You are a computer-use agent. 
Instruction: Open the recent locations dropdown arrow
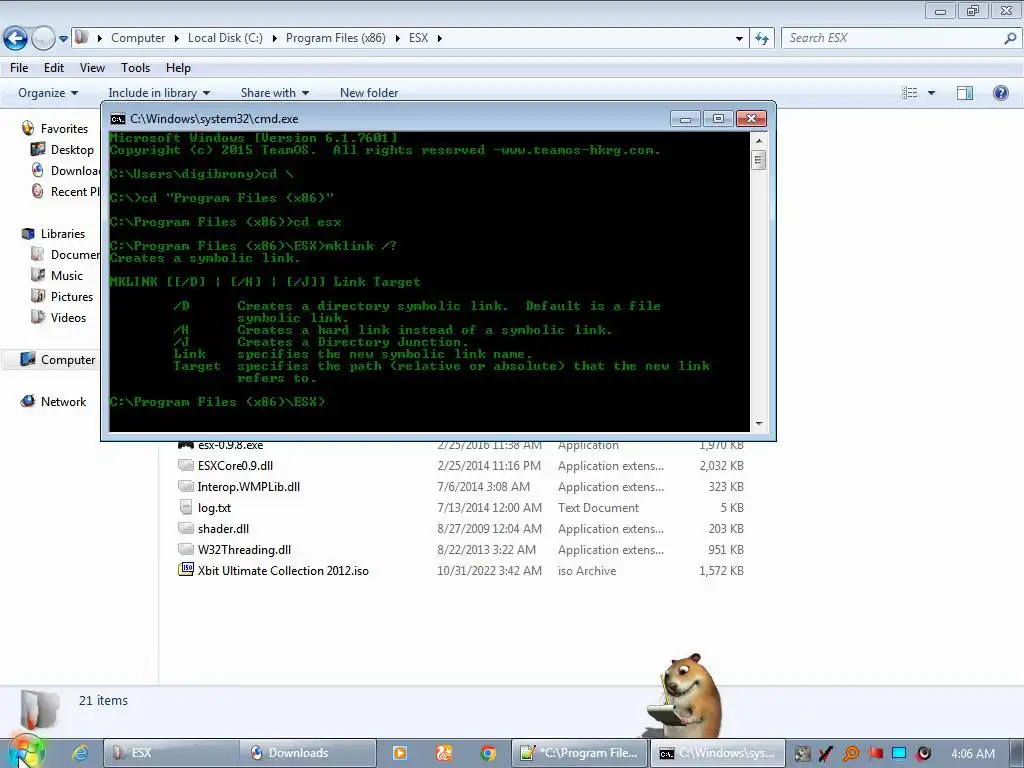click(x=63, y=39)
